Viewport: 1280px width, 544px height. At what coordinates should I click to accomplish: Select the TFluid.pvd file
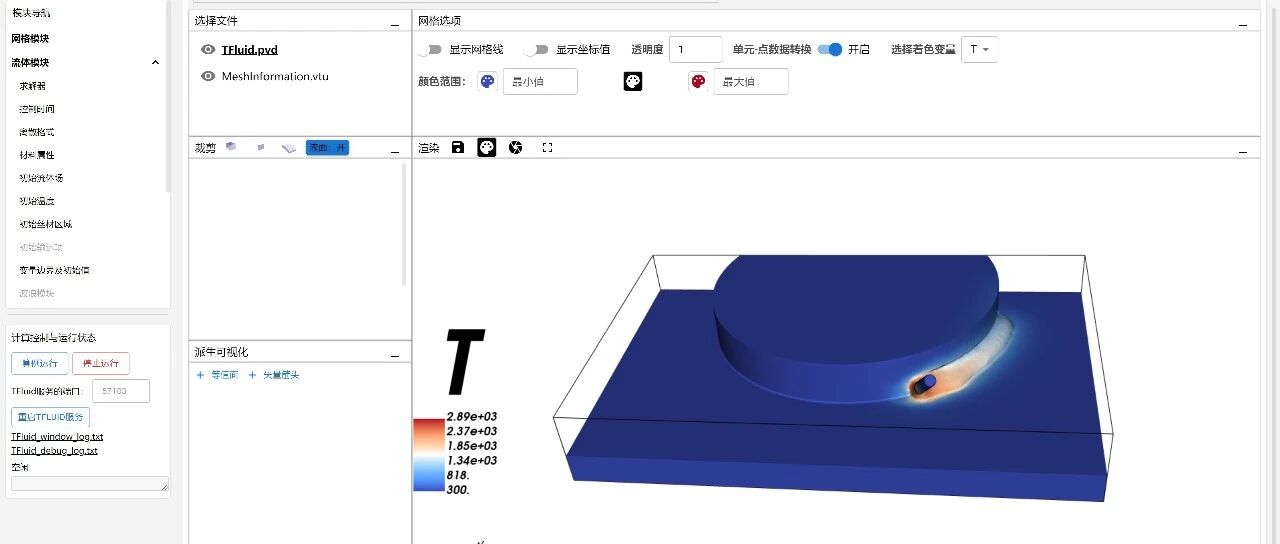pos(250,49)
